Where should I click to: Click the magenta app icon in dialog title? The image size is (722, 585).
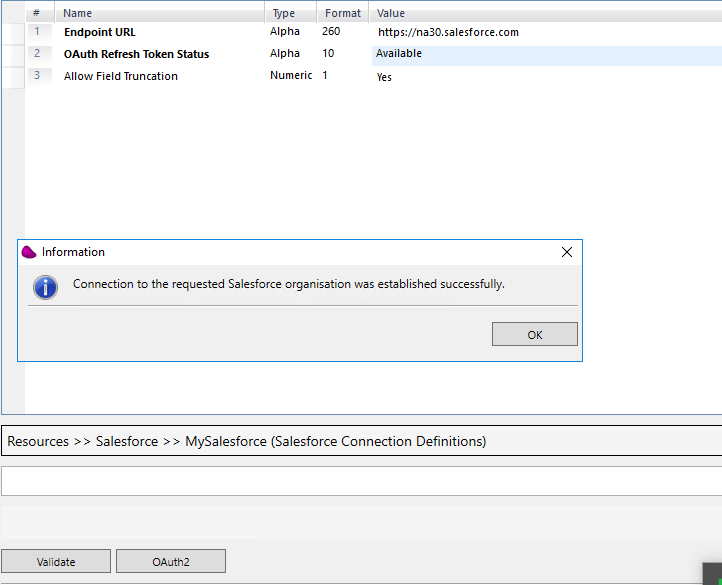29,252
